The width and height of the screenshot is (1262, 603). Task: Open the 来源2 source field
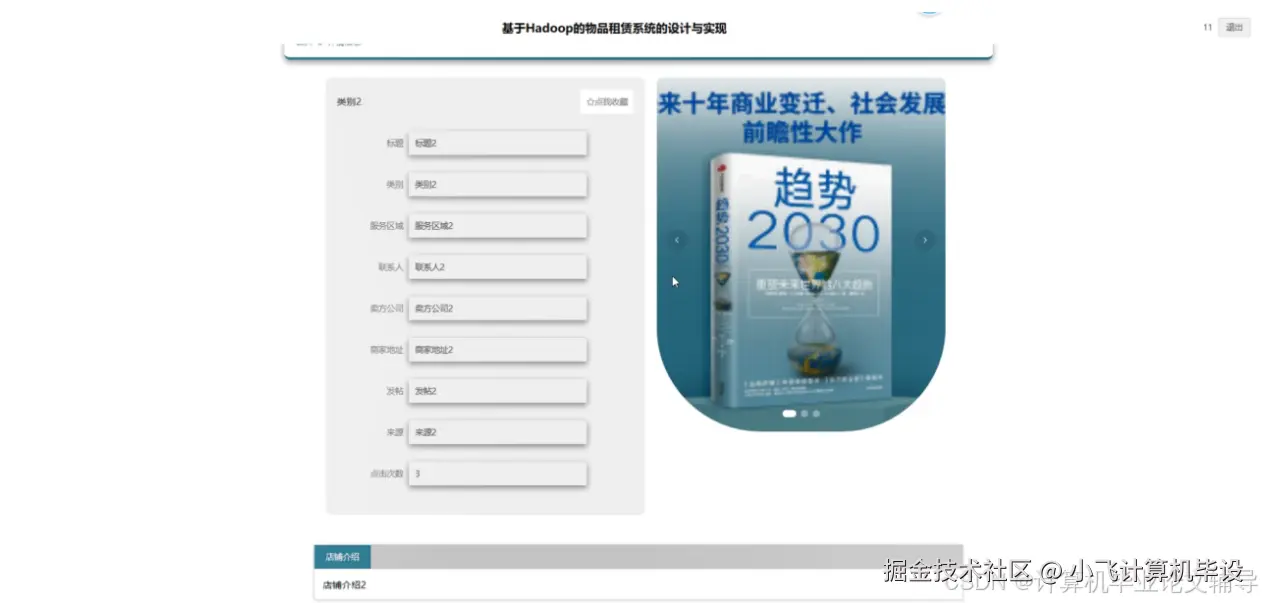pyautogui.click(x=497, y=432)
